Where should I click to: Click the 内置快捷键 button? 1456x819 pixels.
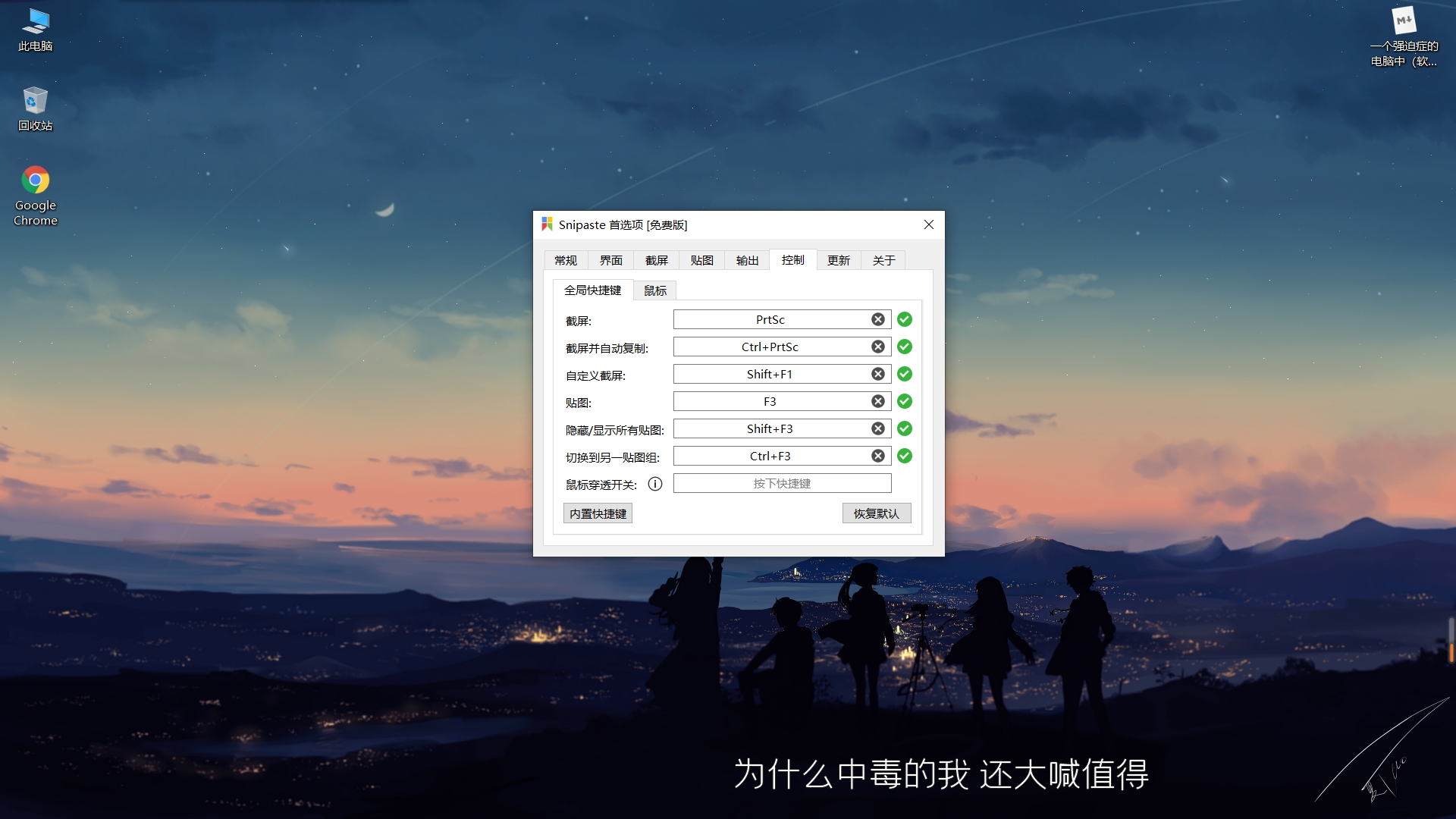tap(597, 513)
